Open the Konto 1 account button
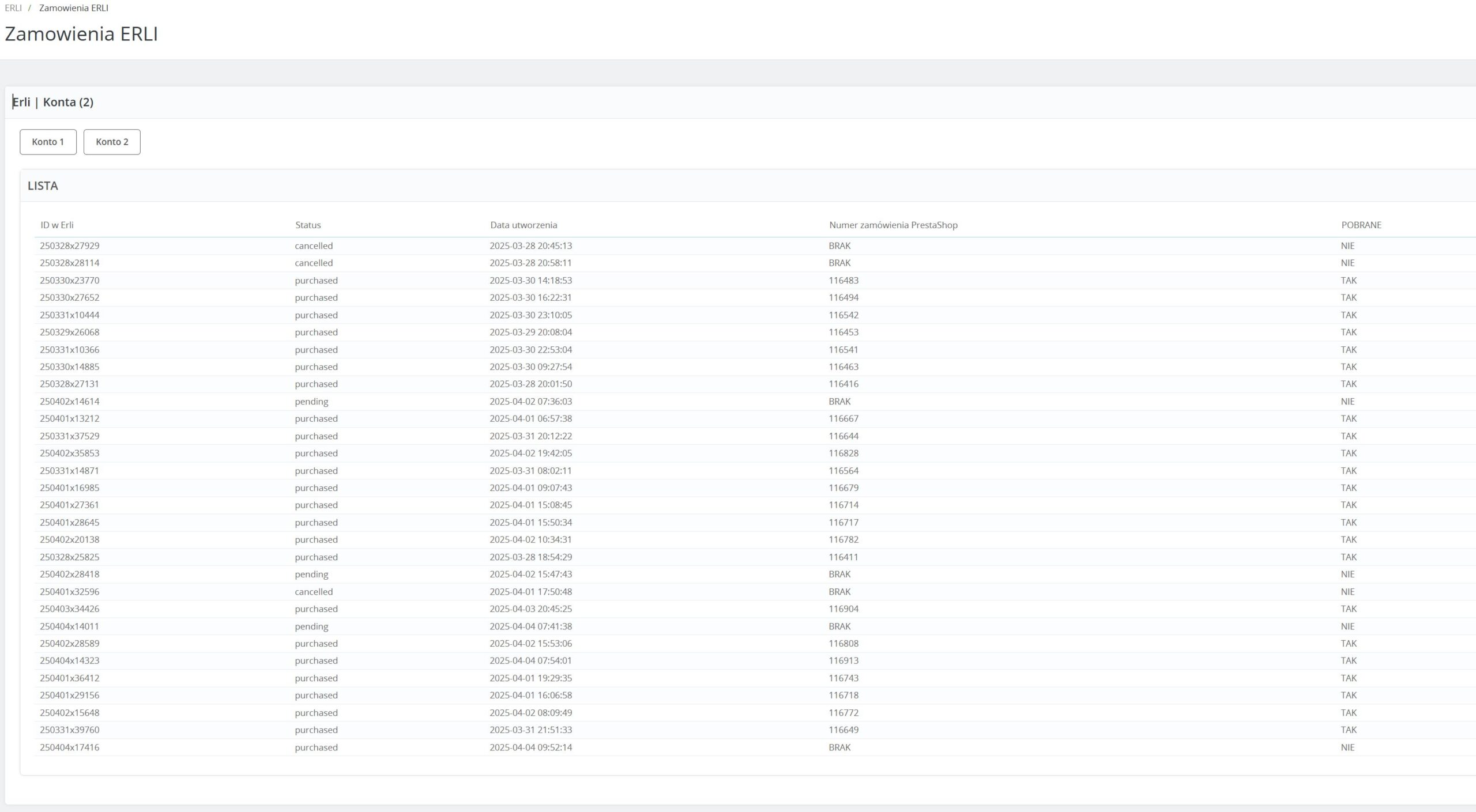This screenshot has width=1476, height=812. pyautogui.click(x=48, y=142)
